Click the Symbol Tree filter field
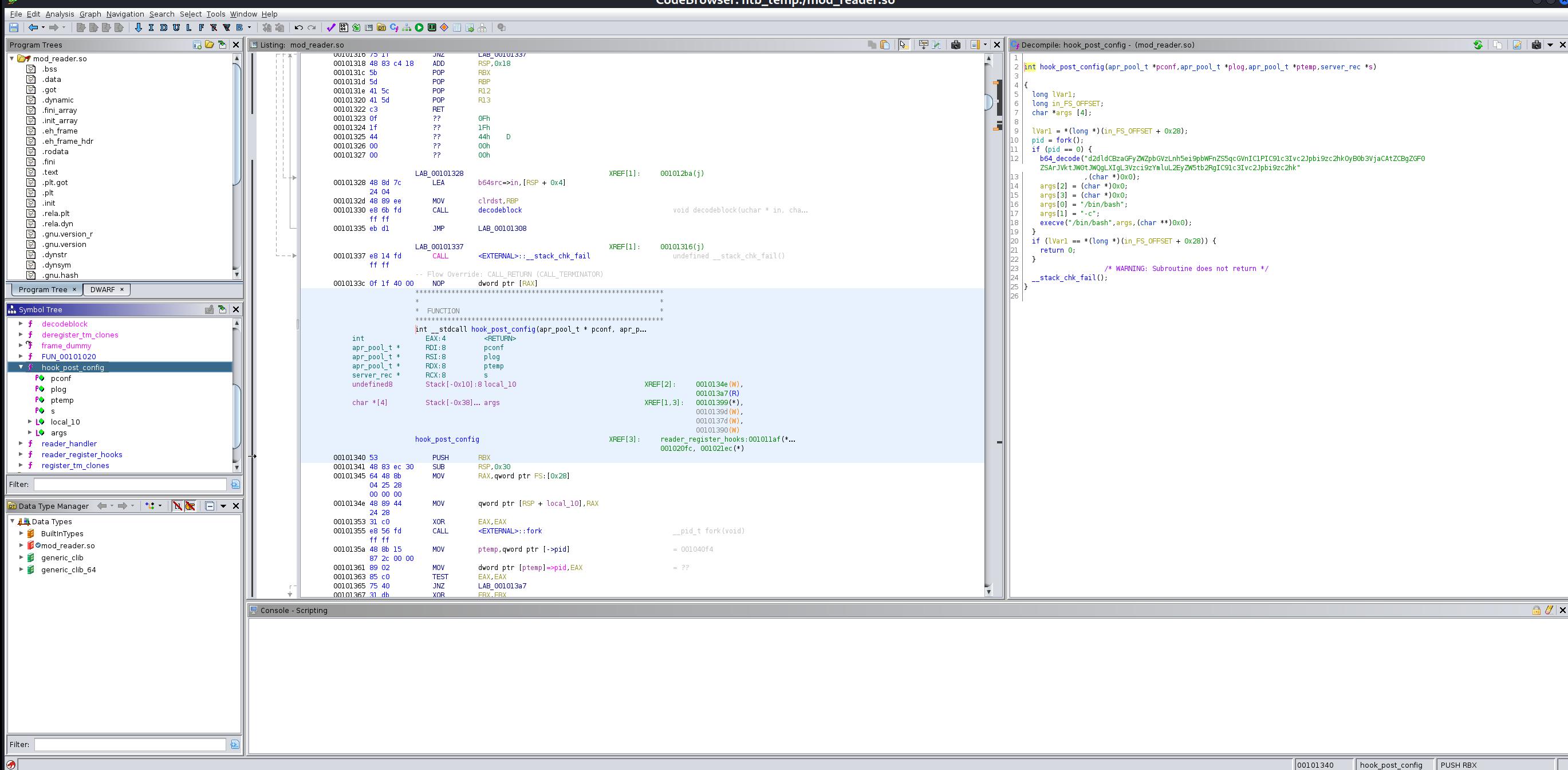Image resolution: width=1568 pixels, height=770 pixels. (x=129, y=484)
